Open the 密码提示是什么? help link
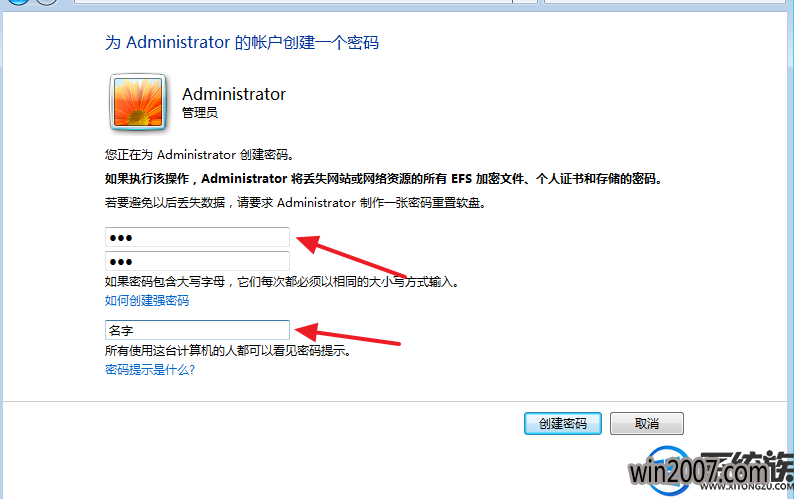The height and width of the screenshot is (499, 794). coord(150,369)
